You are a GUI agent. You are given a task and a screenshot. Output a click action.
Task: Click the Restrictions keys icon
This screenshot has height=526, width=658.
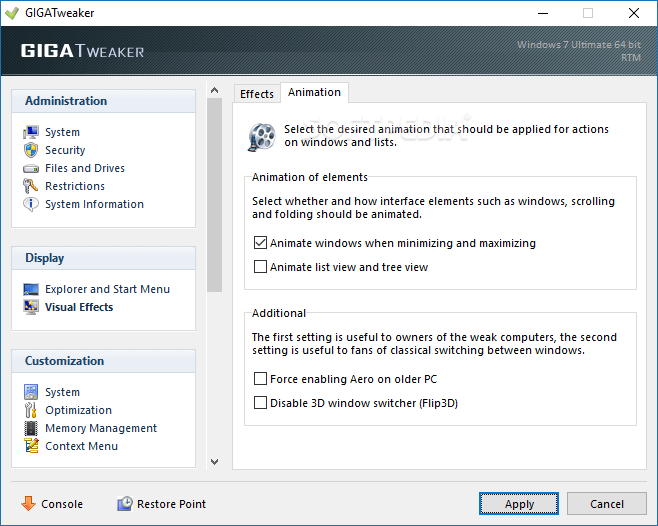click(x=31, y=186)
